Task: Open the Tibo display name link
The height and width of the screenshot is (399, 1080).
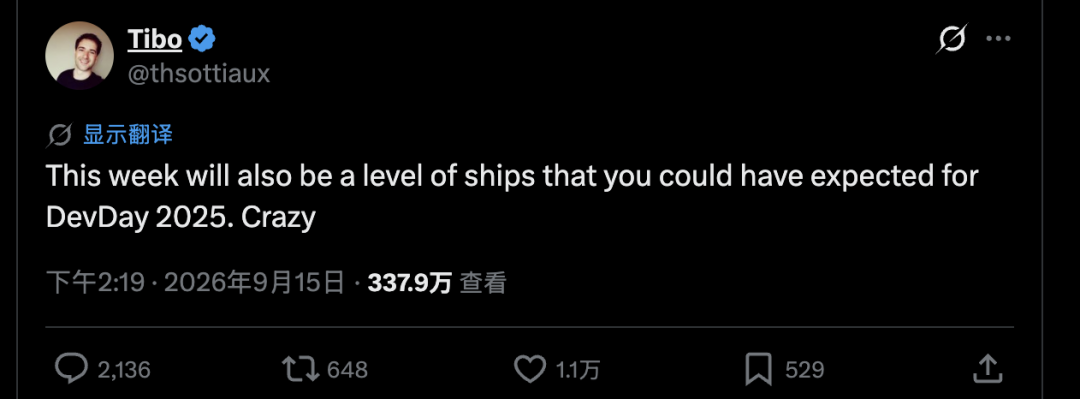Action: (x=155, y=41)
